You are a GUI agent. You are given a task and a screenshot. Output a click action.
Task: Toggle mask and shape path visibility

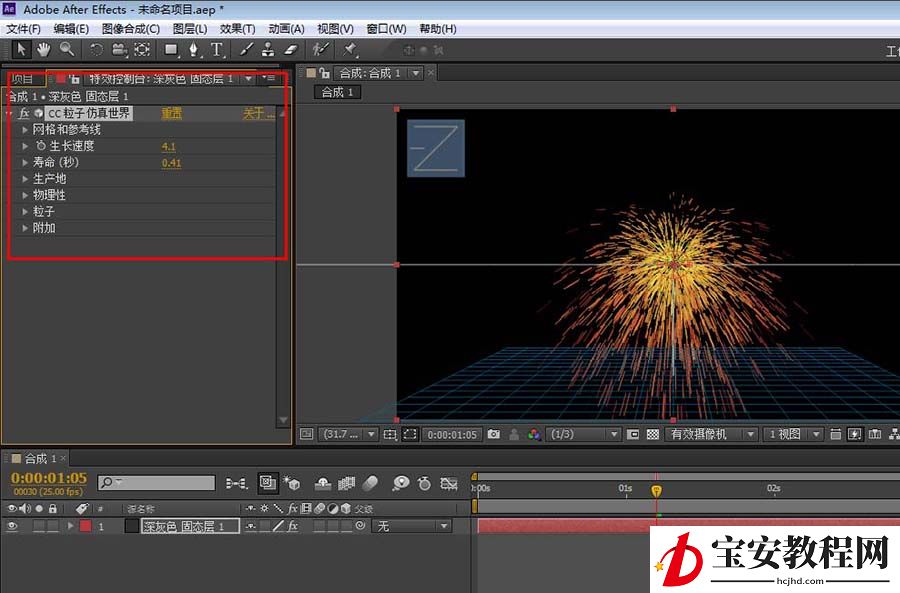point(410,435)
